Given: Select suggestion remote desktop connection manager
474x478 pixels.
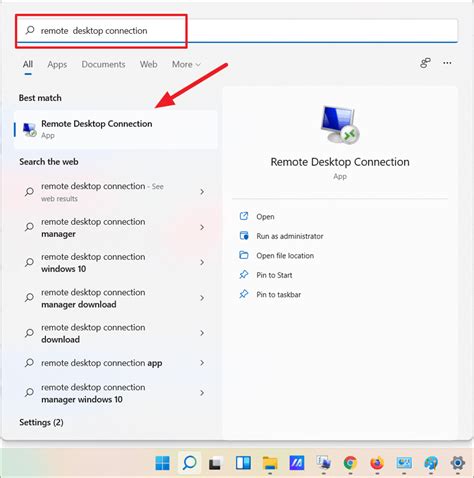Looking at the screenshot, I should (93, 227).
